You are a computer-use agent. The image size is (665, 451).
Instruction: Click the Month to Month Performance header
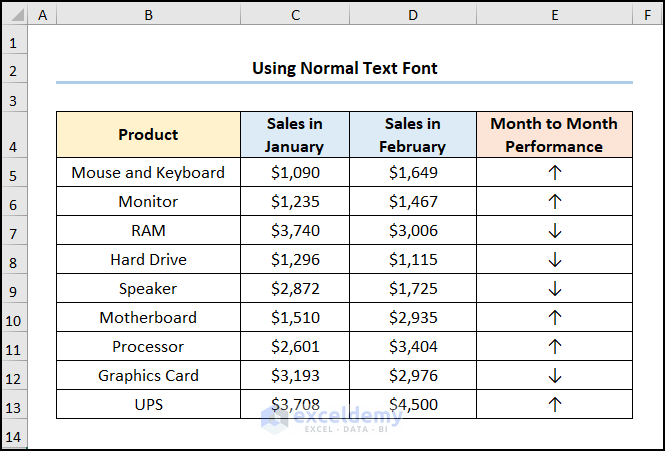[555, 135]
